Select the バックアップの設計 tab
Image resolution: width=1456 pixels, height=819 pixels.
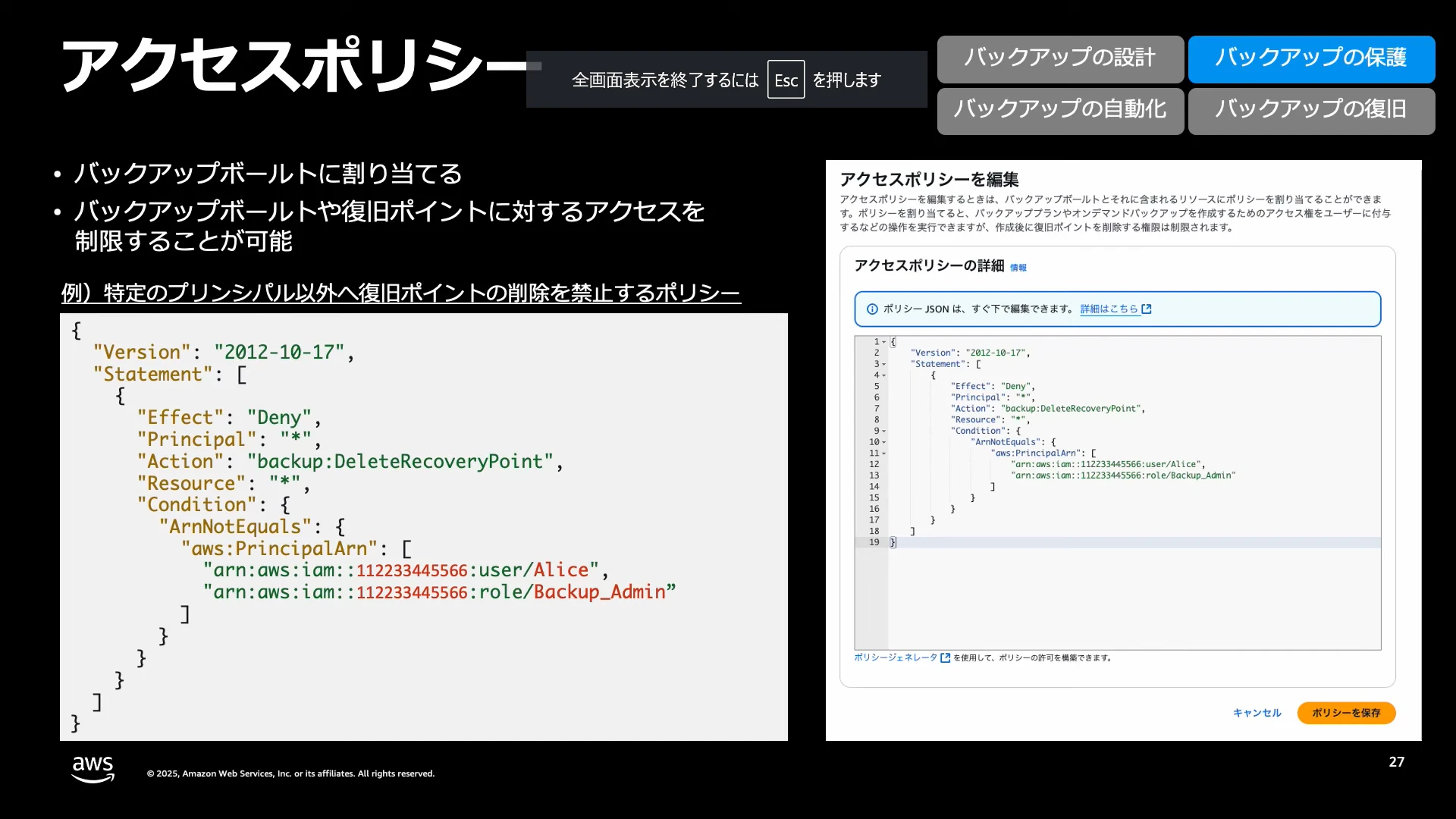click(x=1060, y=59)
